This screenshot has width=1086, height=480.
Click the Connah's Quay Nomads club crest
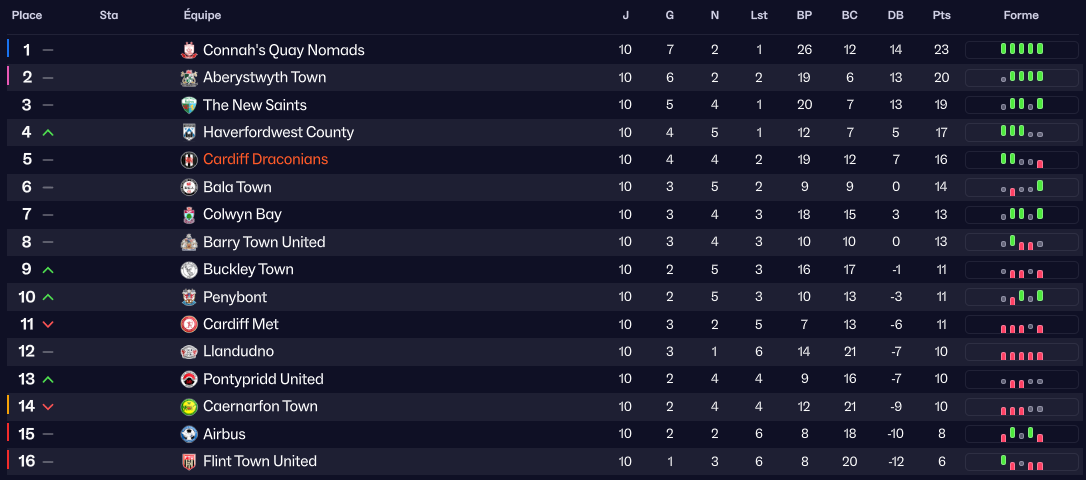(189, 50)
